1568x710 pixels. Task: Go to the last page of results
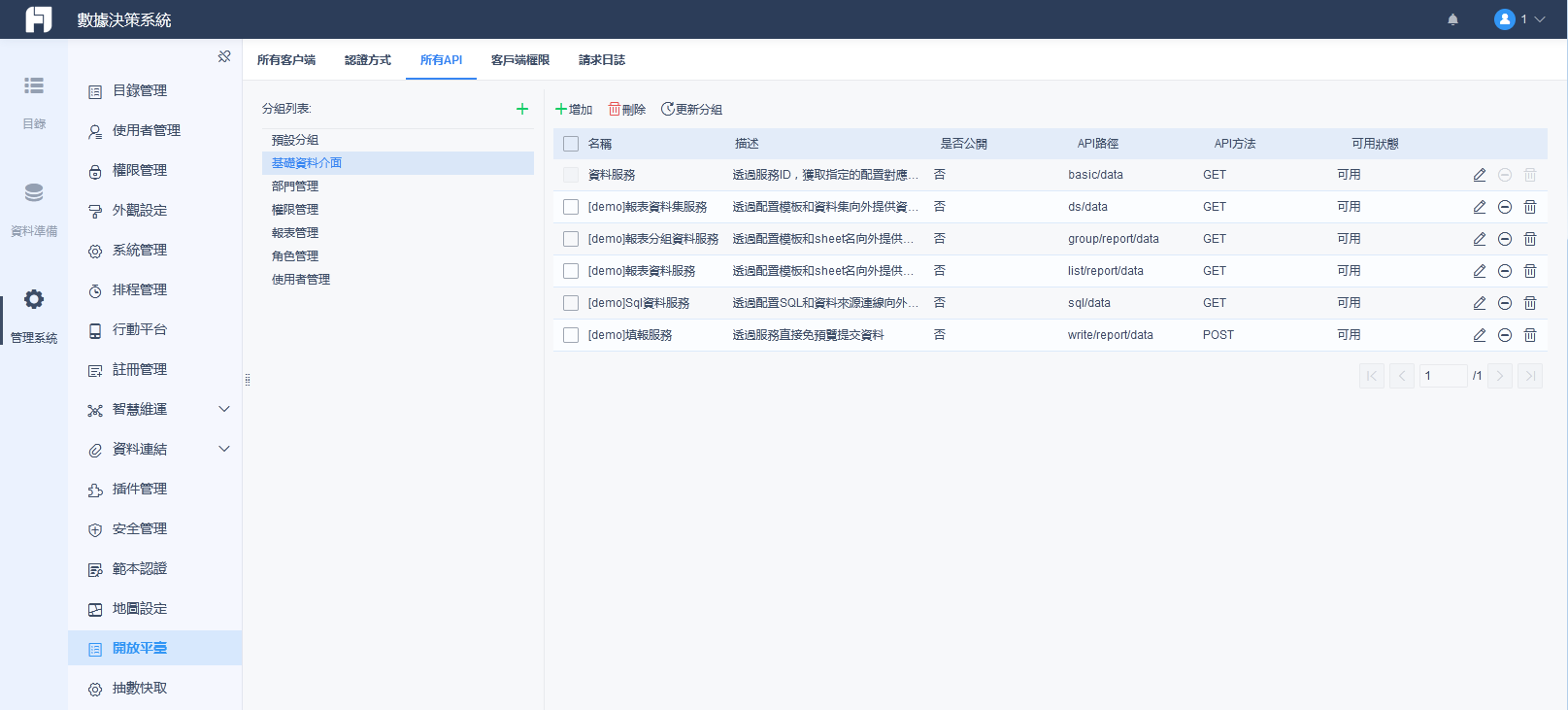point(1530,376)
